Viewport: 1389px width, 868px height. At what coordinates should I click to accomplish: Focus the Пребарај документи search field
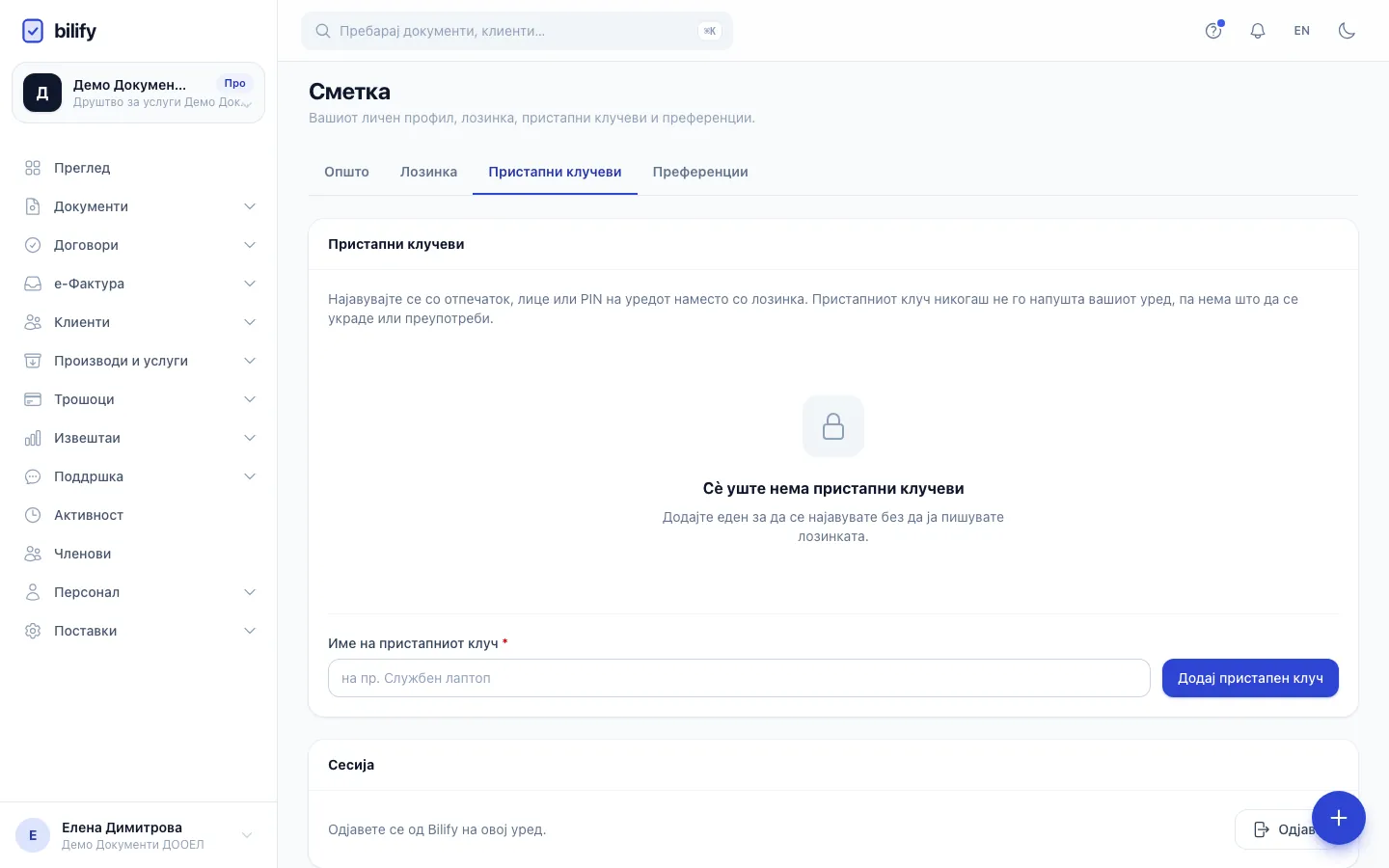[517, 31]
